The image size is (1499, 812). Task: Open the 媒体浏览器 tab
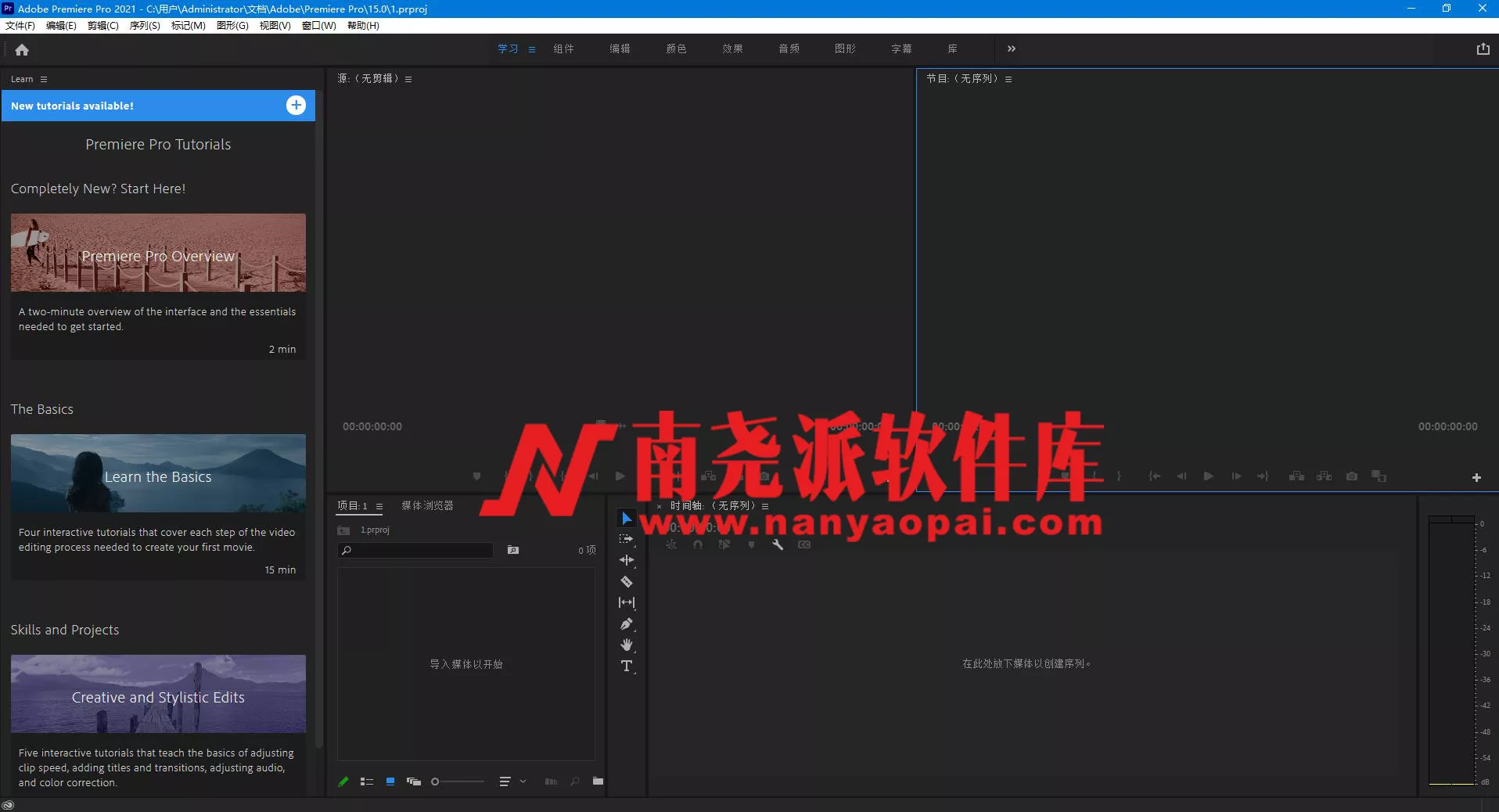click(x=427, y=505)
